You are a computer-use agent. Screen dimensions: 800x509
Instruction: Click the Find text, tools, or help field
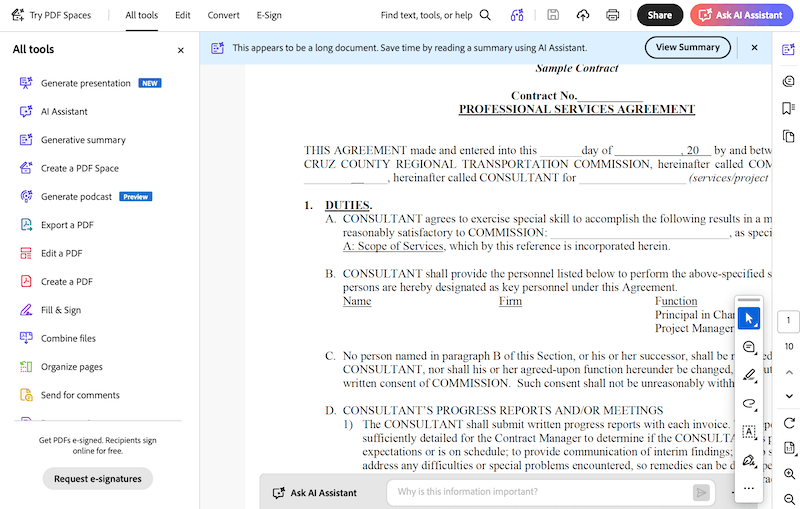point(427,15)
